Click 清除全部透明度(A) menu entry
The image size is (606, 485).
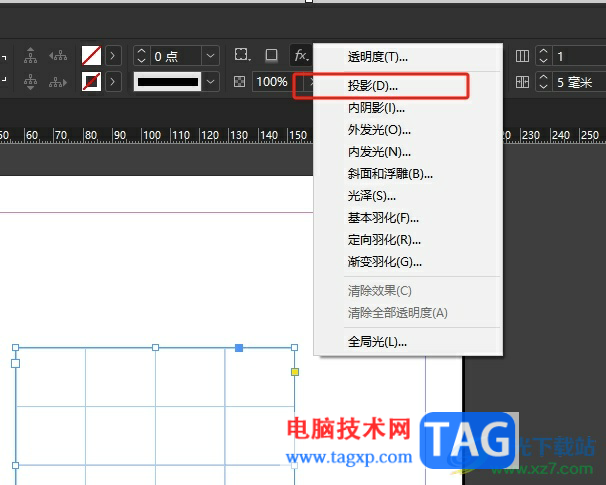pos(408,313)
